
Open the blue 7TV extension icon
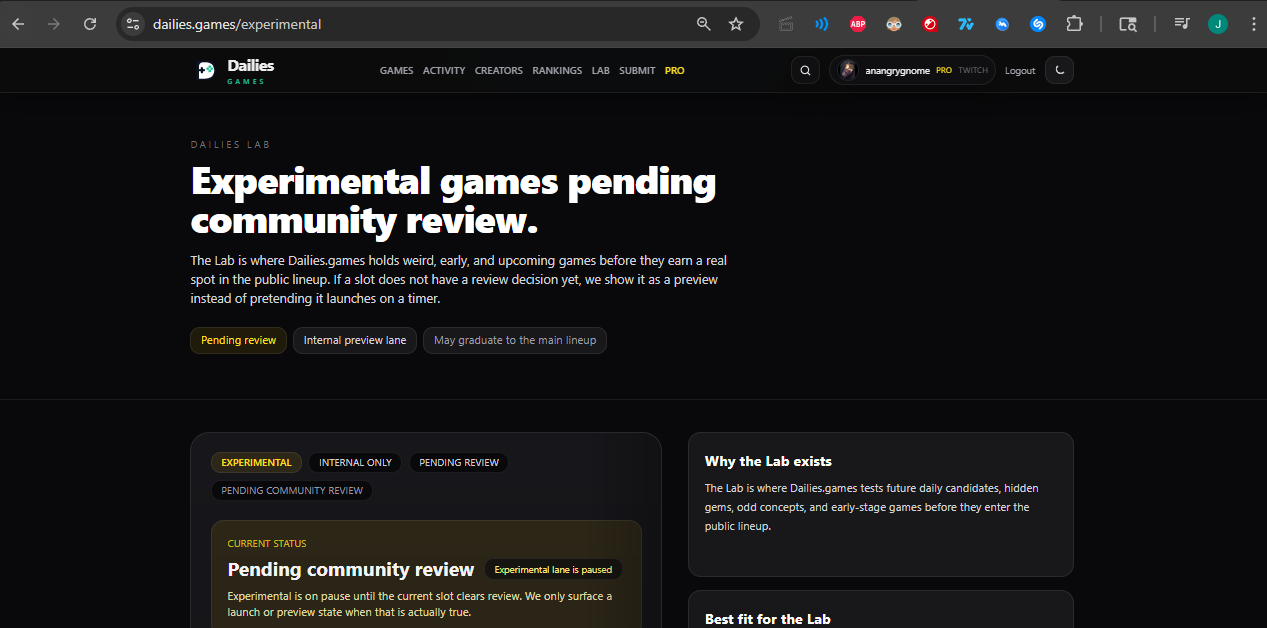click(966, 24)
